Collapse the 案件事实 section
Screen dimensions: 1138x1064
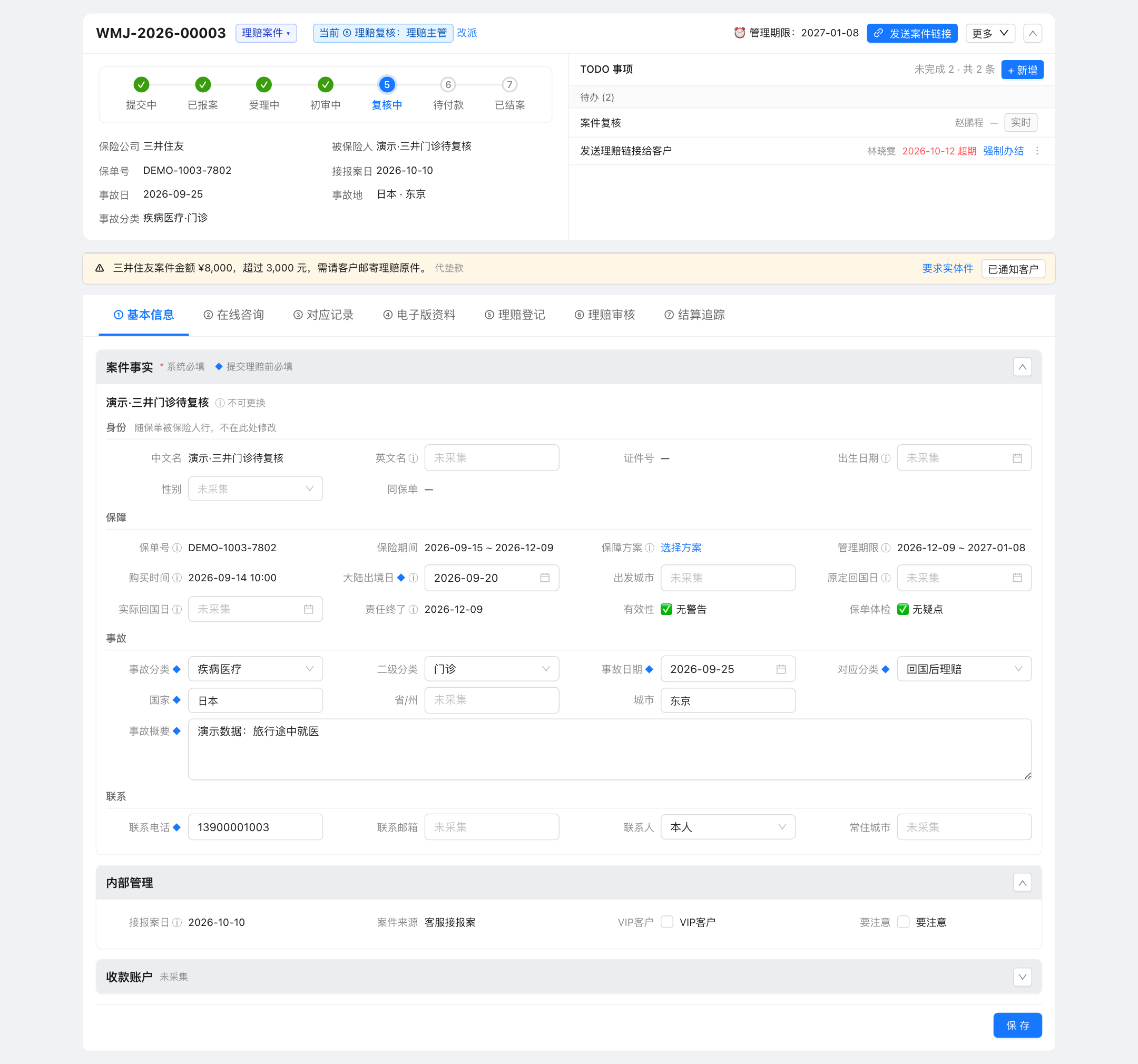(x=1022, y=367)
